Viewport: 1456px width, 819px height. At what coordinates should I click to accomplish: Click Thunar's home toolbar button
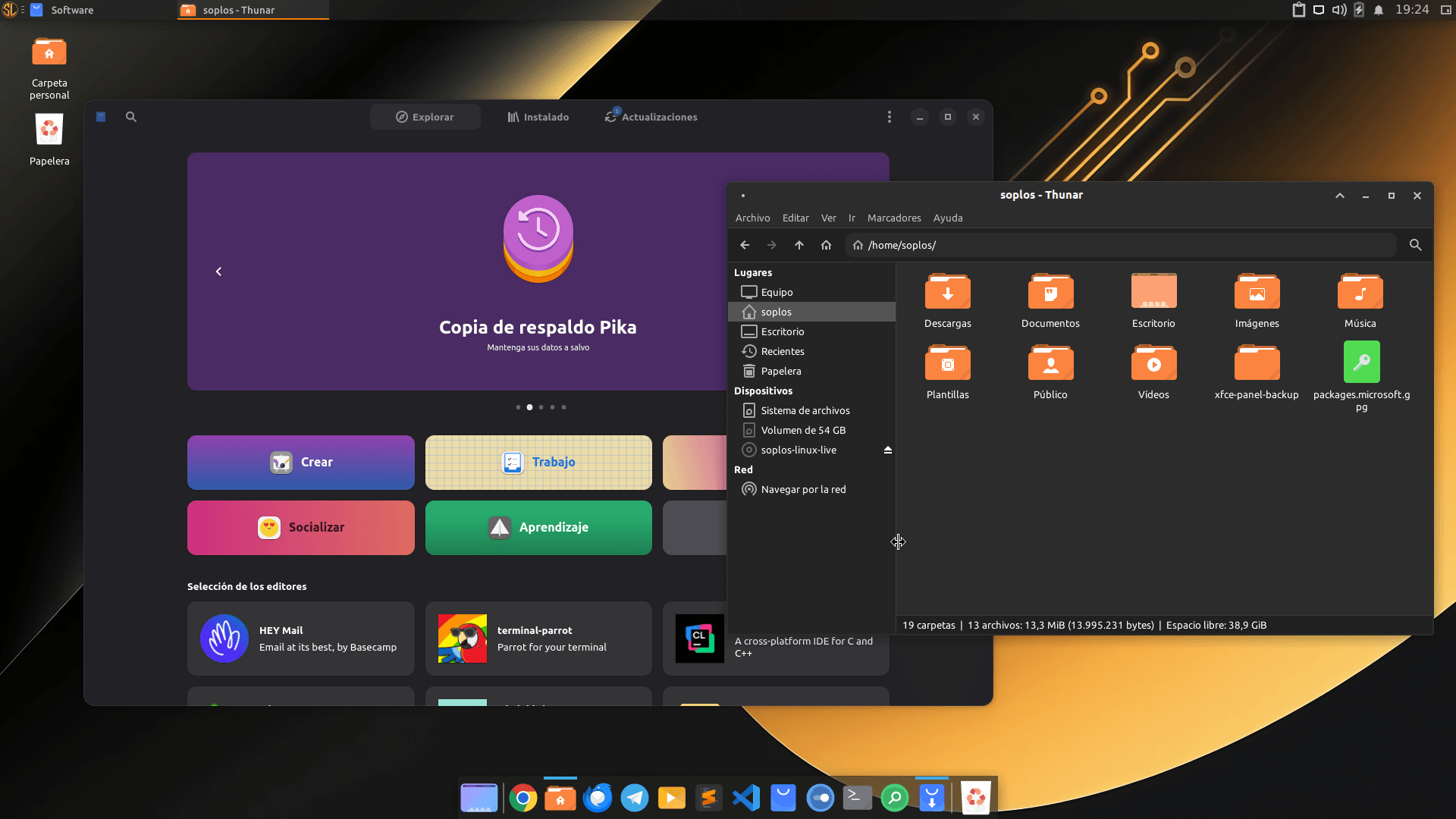click(x=826, y=245)
